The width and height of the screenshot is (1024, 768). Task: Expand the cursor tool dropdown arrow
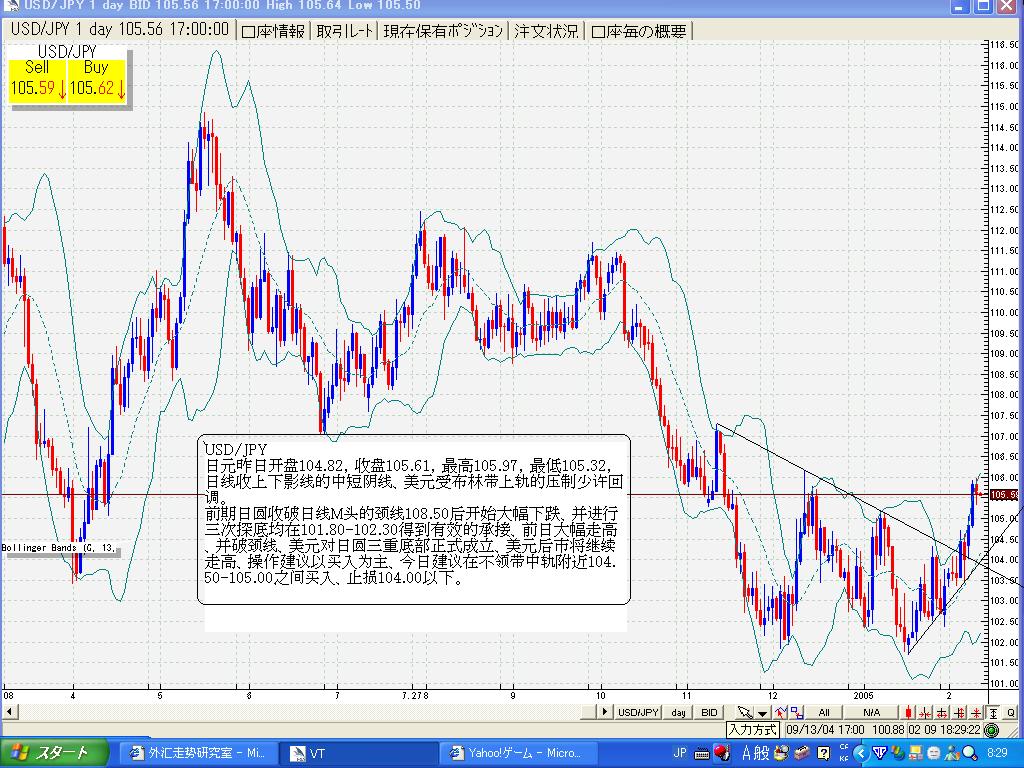pos(762,712)
